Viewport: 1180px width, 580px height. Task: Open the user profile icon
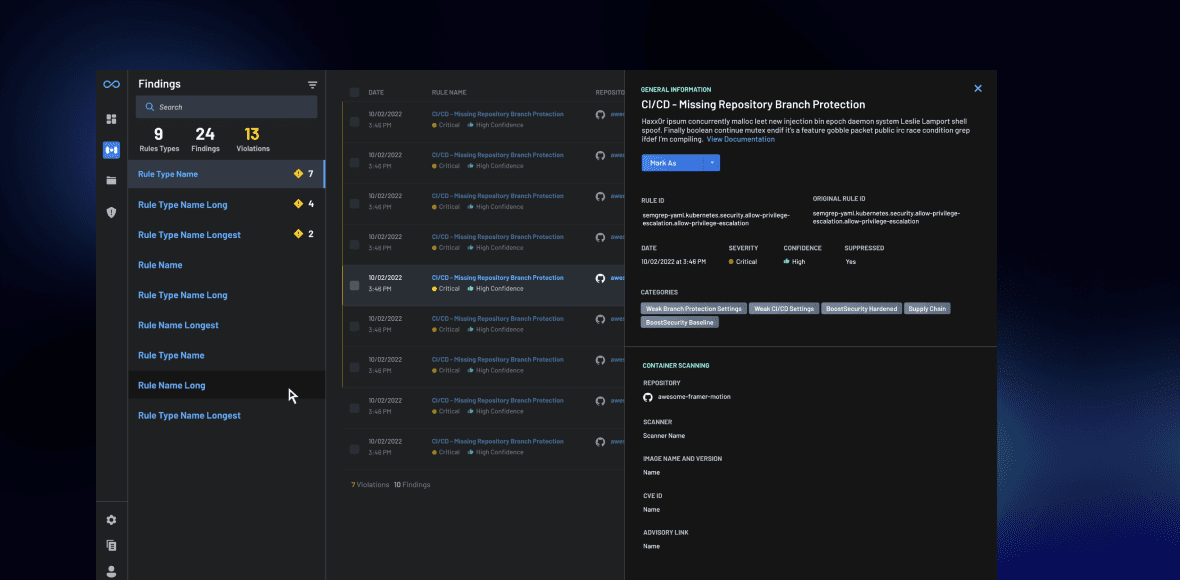(x=111, y=572)
